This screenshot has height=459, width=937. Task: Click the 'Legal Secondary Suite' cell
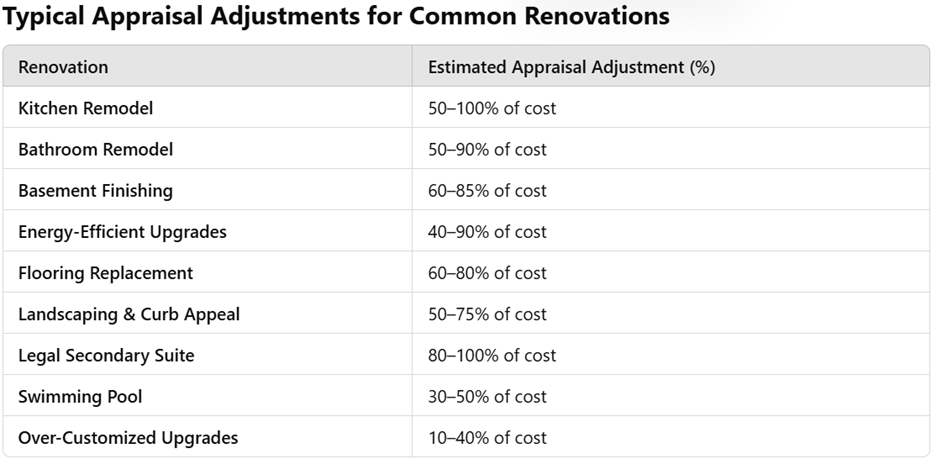coord(106,355)
